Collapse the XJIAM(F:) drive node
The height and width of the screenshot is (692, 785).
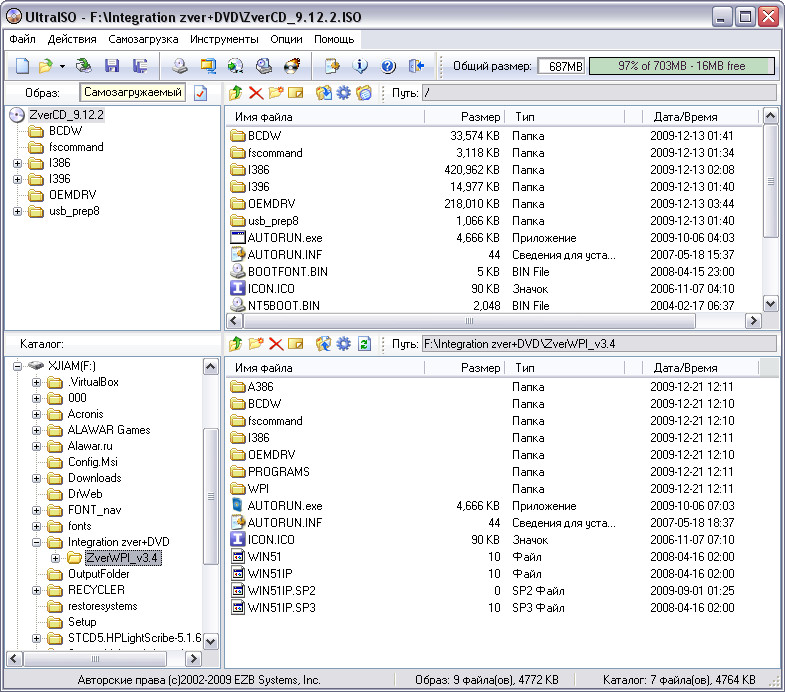(18, 366)
